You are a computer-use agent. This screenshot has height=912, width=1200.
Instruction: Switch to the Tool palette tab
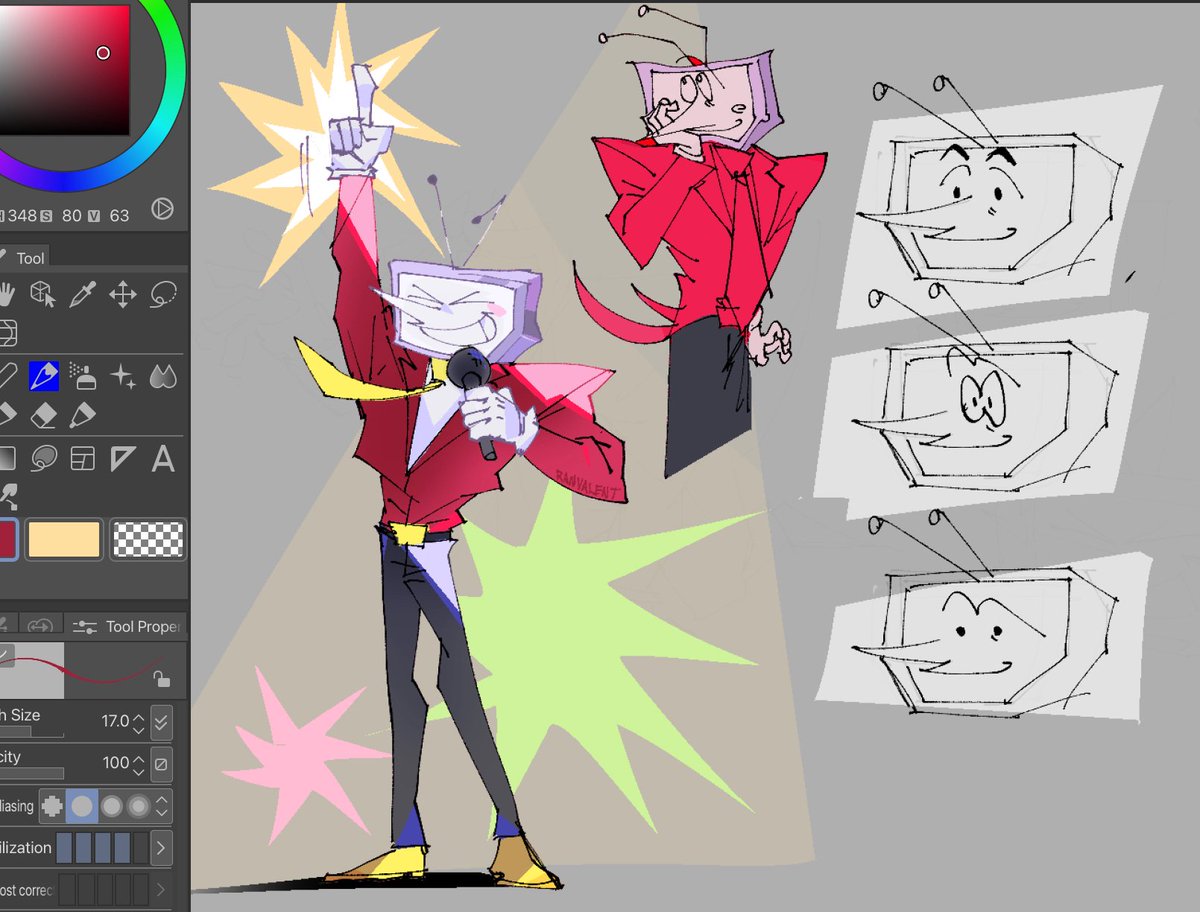tap(24, 257)
